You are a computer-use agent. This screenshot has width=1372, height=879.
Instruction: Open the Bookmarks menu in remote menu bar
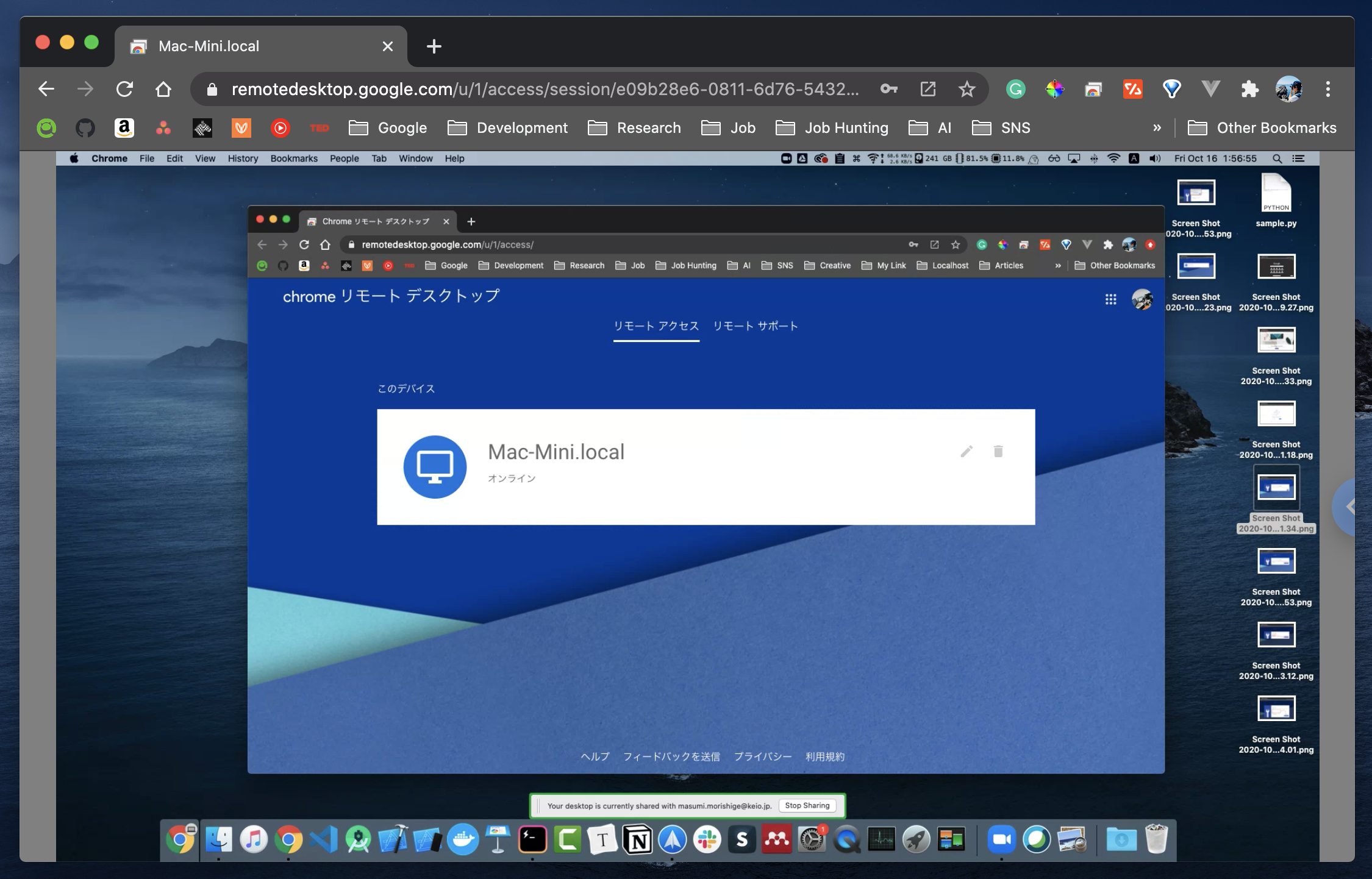(294, 158)
